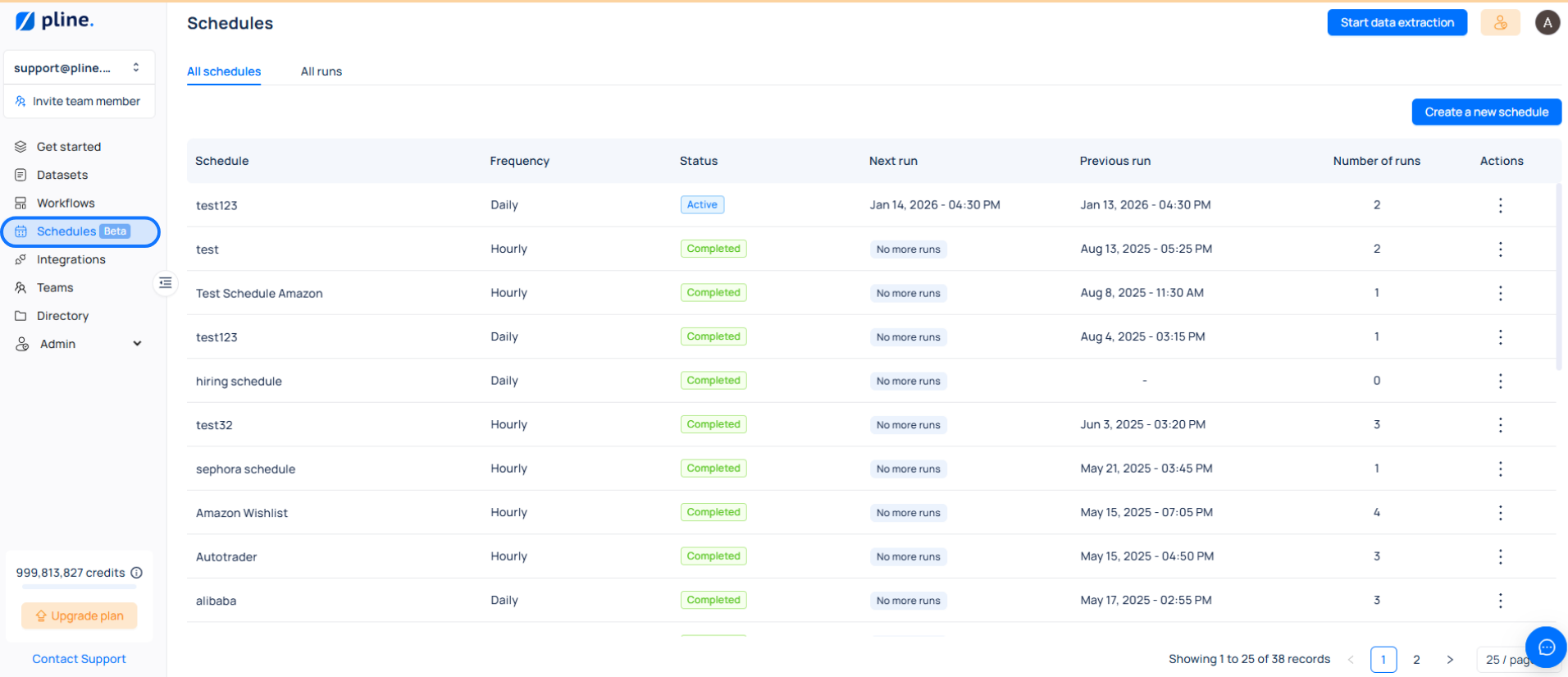Open the chat support bubble
The image size is (1568, 677).
pos(1546,647)
